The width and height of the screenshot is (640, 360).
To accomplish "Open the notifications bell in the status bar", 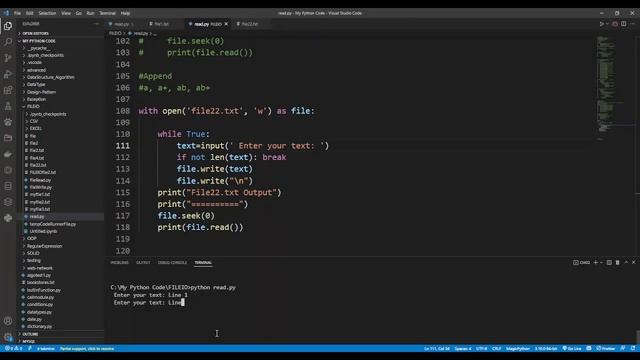I will 633,349.
